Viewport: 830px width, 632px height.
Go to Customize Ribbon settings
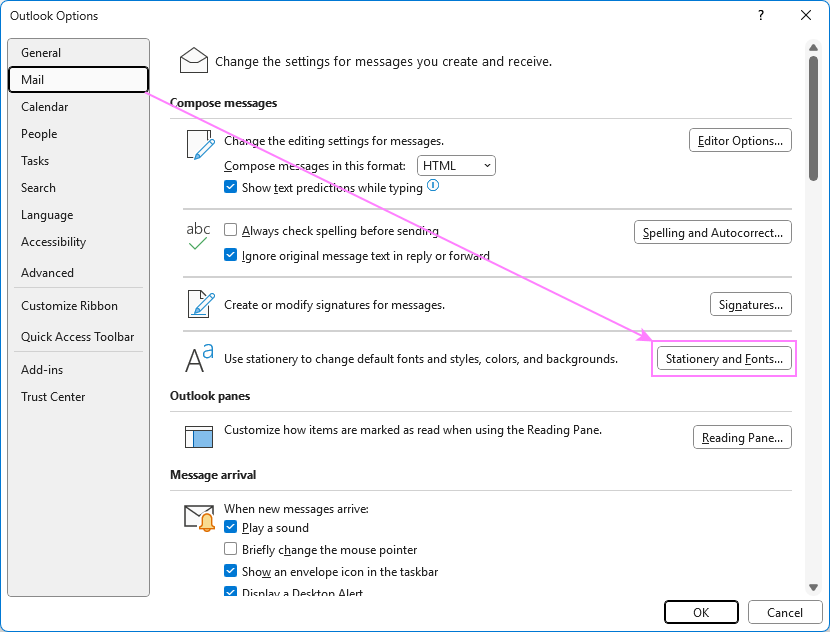78,305
